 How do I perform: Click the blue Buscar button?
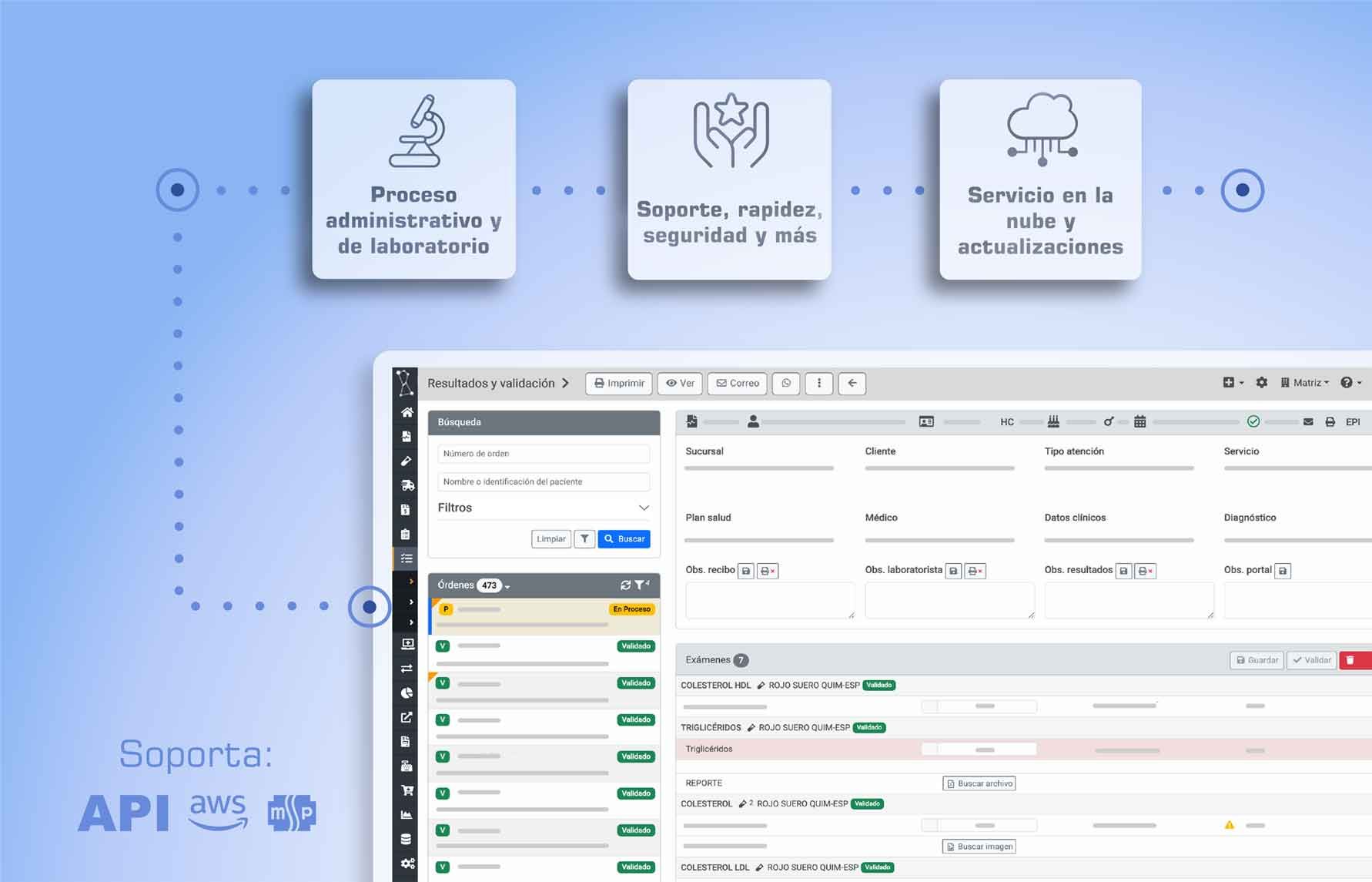pos(624,539)
